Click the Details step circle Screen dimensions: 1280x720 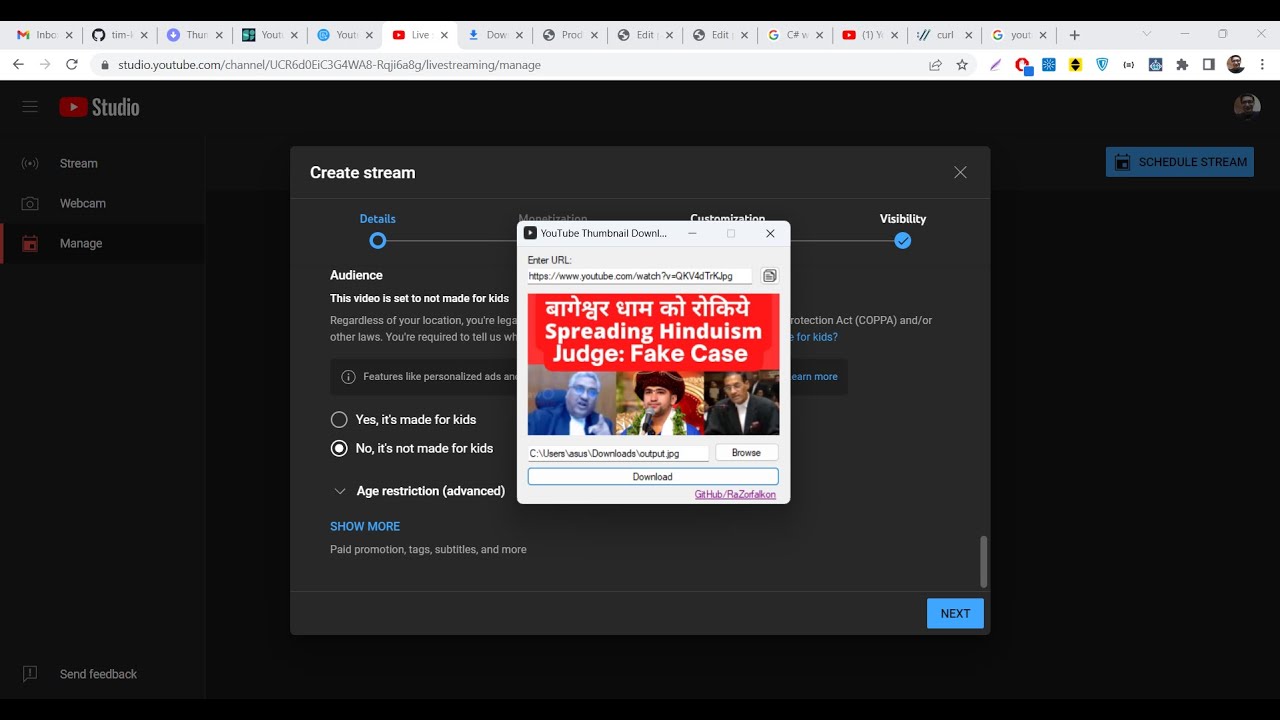coord(377,241)
